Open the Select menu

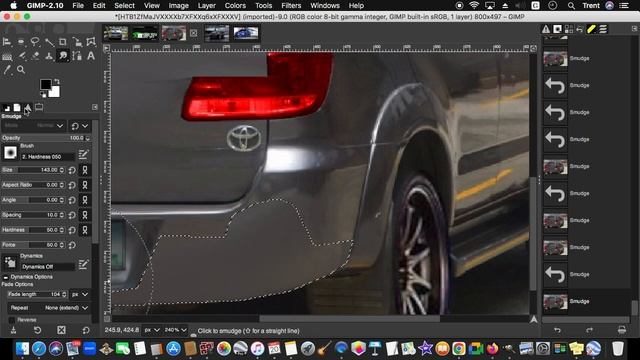(124, 6)
